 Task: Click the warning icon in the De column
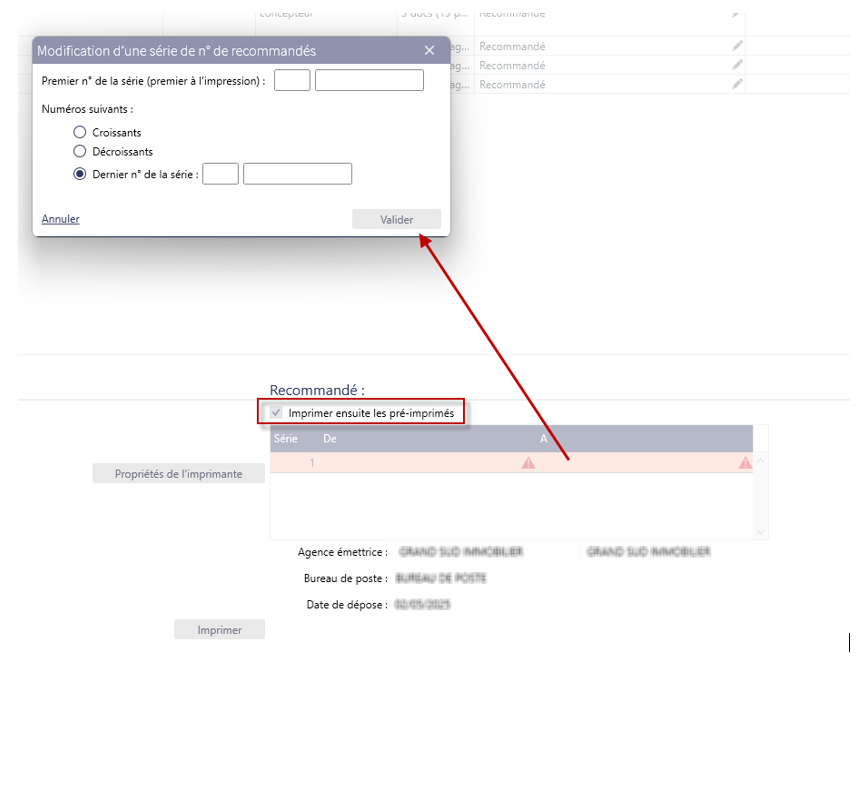coord(528,463)
